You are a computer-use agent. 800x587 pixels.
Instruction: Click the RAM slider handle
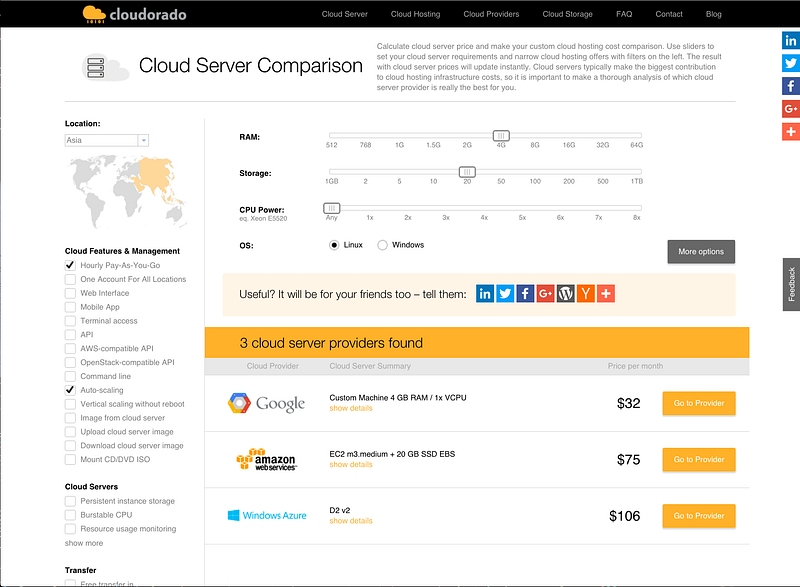[501, 136]
